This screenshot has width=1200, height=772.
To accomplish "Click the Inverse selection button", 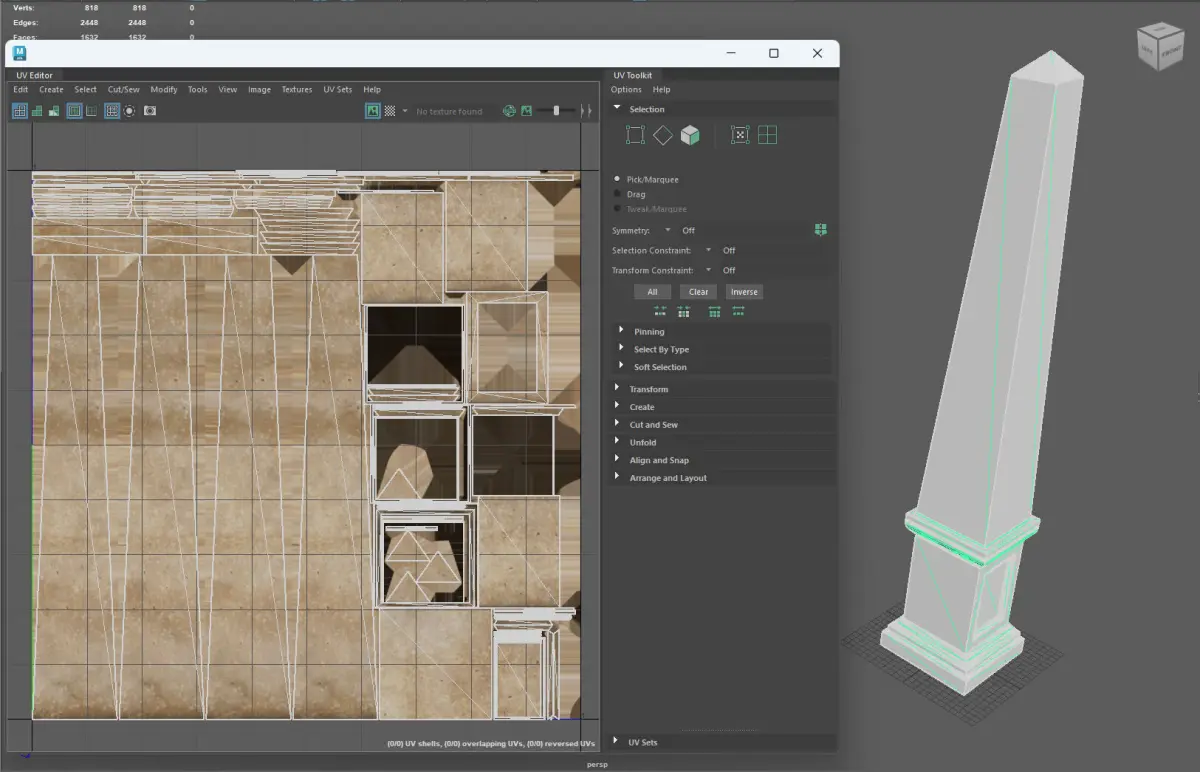I will tap(744, 292).
